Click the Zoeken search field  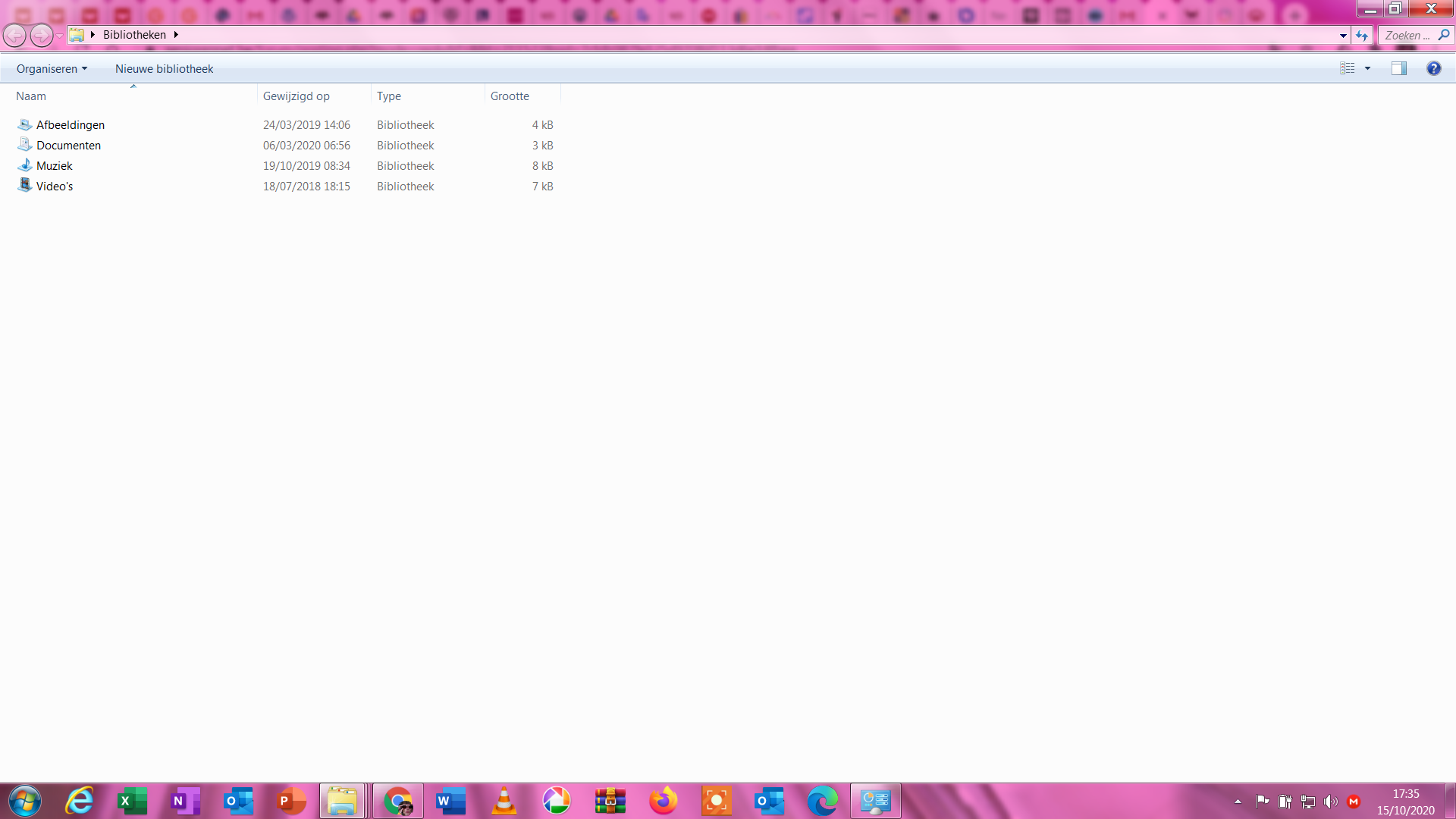[1407, 36]
